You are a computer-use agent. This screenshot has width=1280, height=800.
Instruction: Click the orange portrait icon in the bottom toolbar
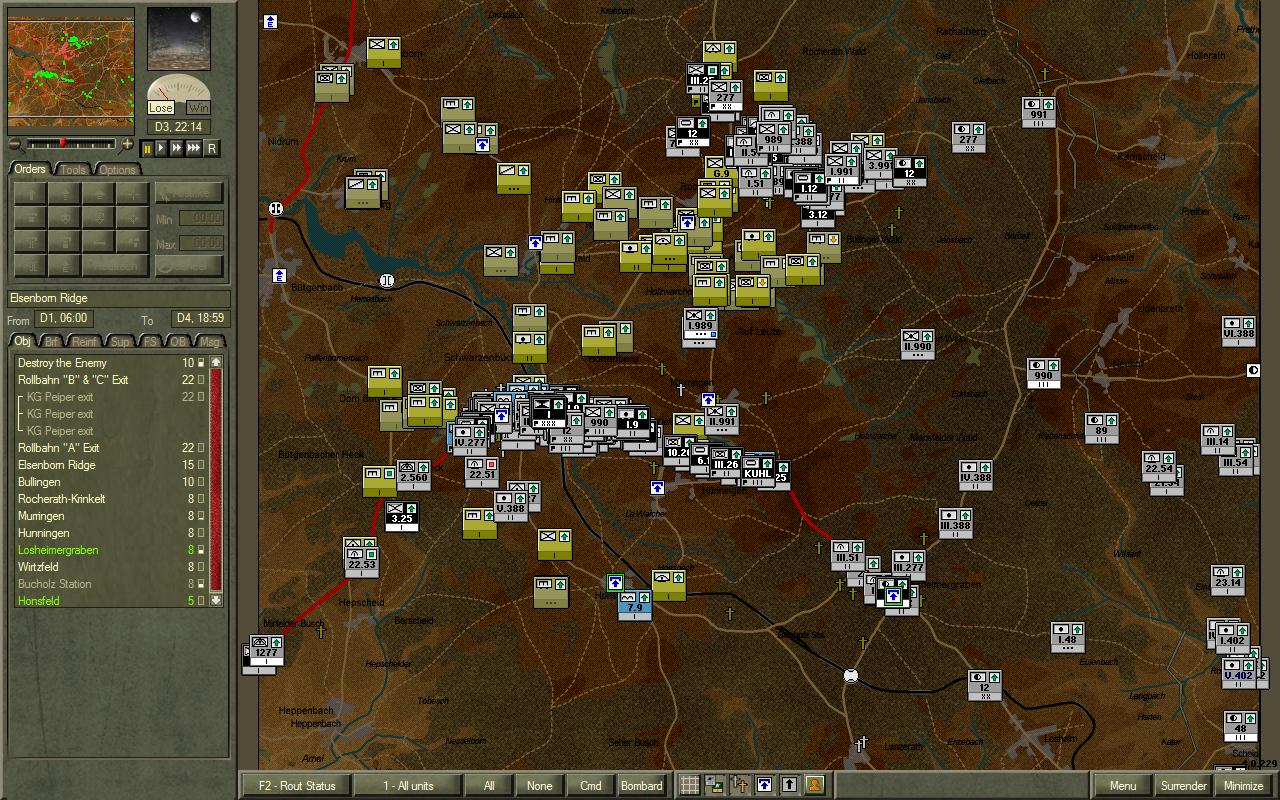point(814,785)
